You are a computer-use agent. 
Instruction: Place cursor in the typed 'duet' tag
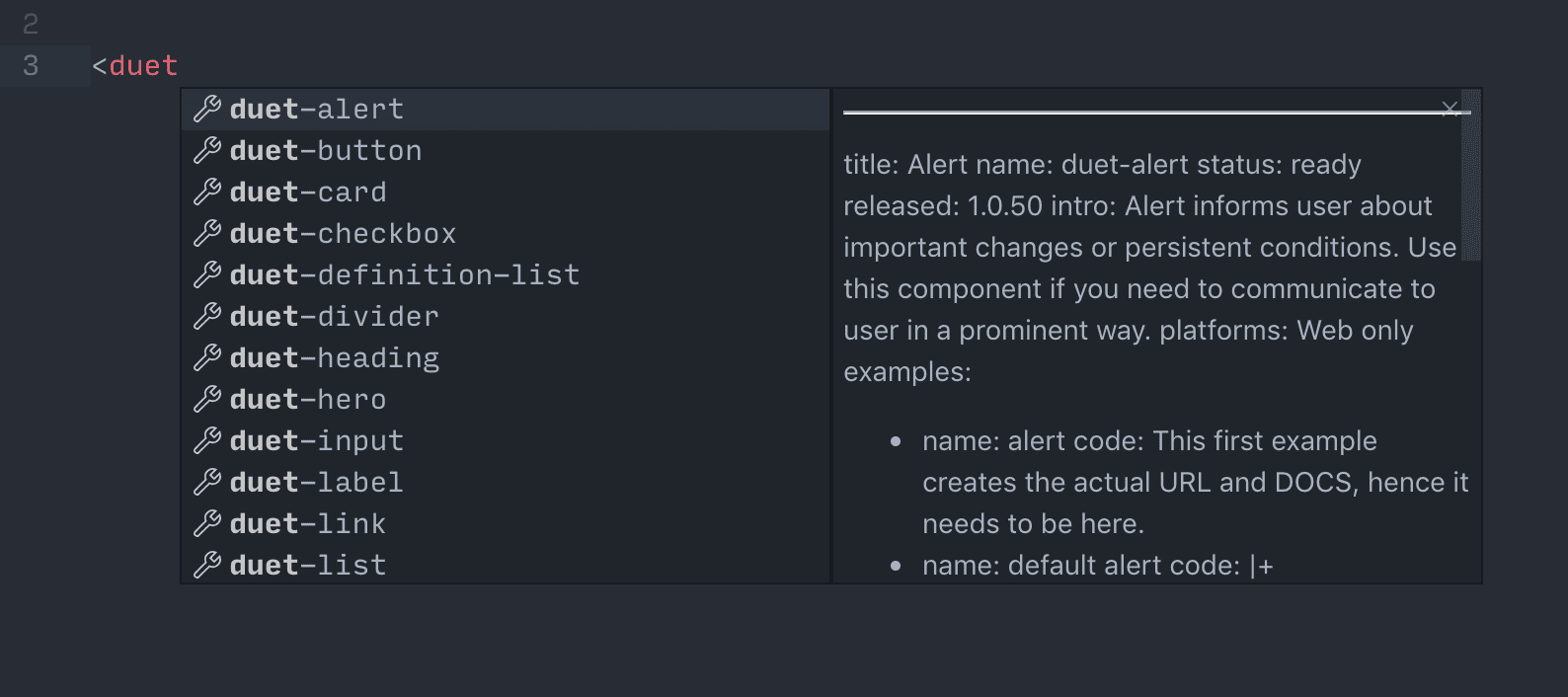point(143,66)
